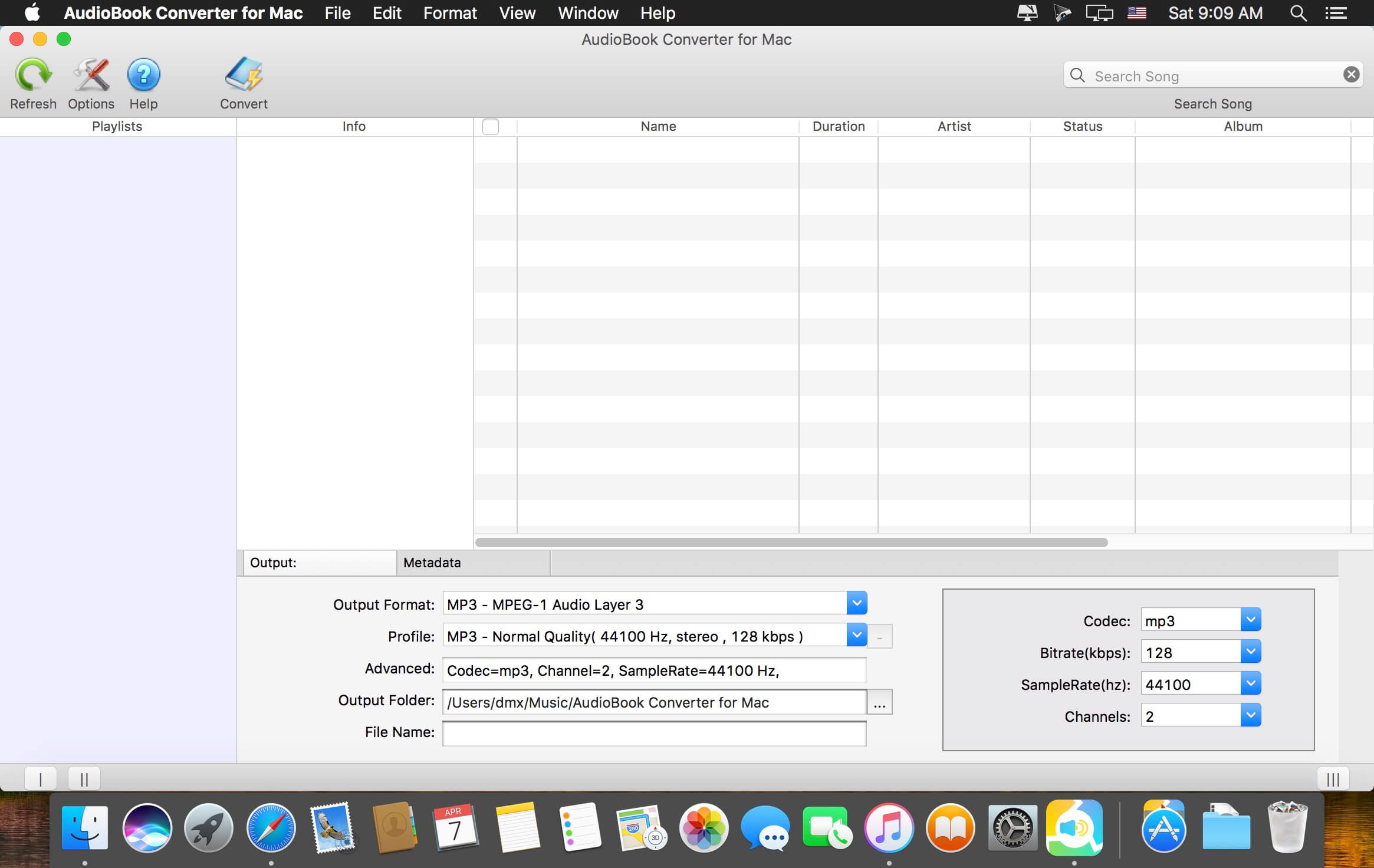1374x868 pixels.
Task: Open the File menu
Action: pos(337,13)
